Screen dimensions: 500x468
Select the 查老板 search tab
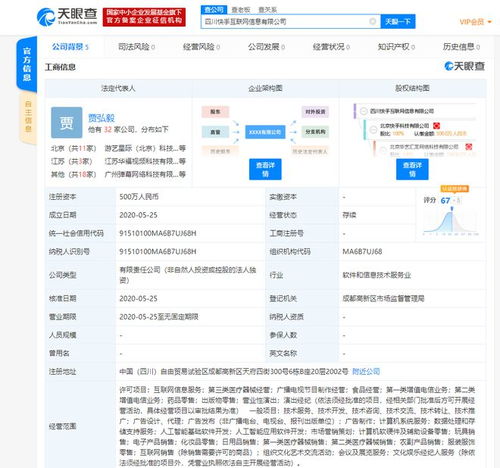(x=241, y=10)
